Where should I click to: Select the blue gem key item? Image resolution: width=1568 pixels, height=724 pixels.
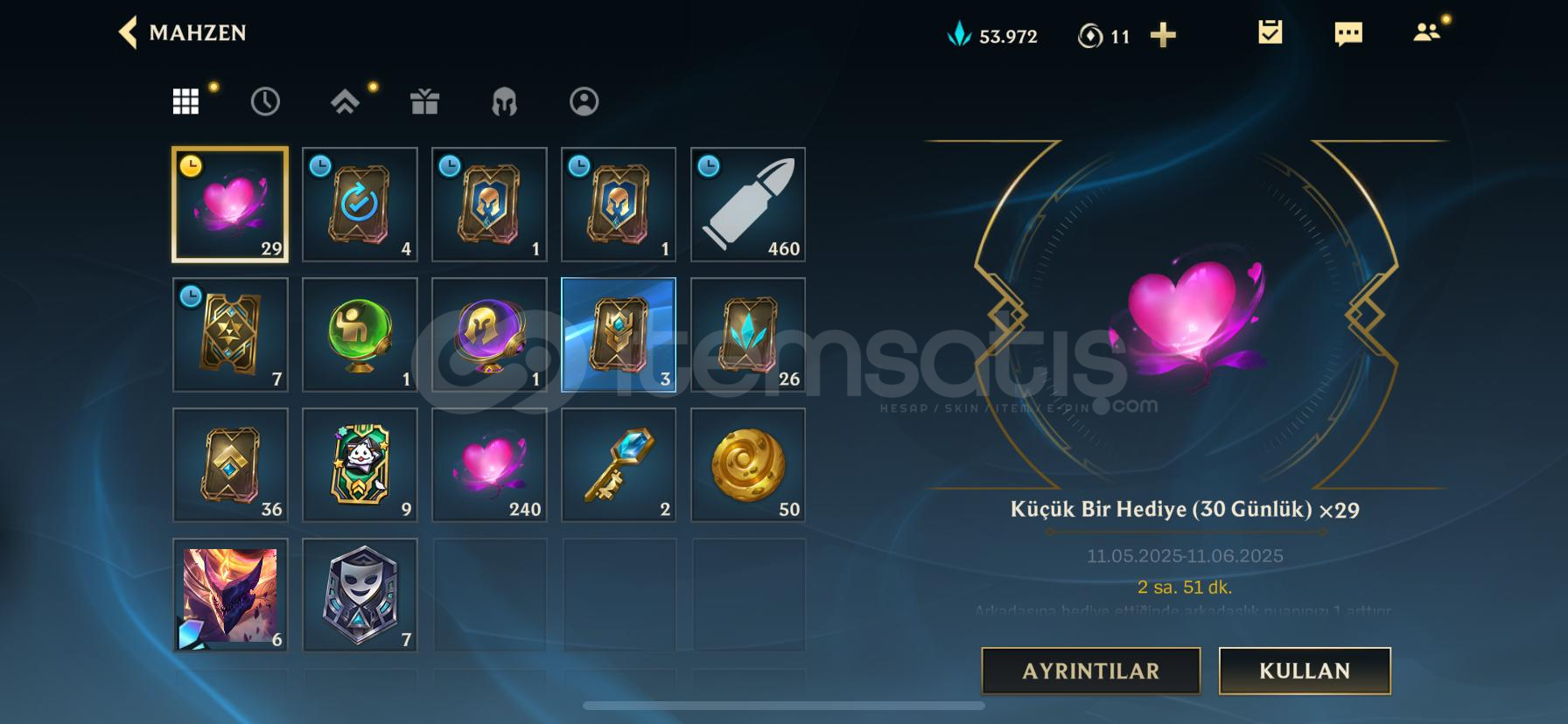(x=619, y=465)
